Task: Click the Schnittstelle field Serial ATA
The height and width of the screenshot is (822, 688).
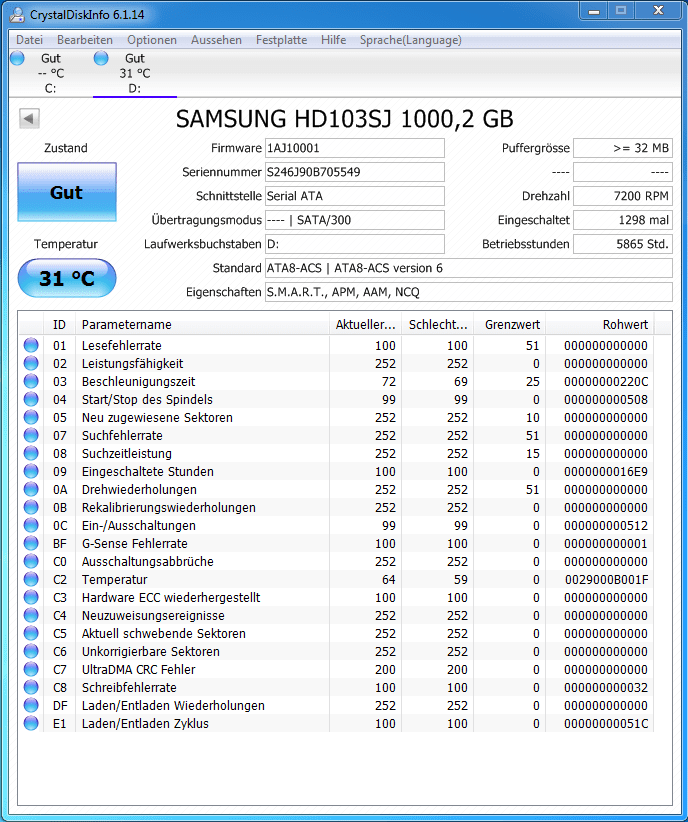Action: [354, 196]
